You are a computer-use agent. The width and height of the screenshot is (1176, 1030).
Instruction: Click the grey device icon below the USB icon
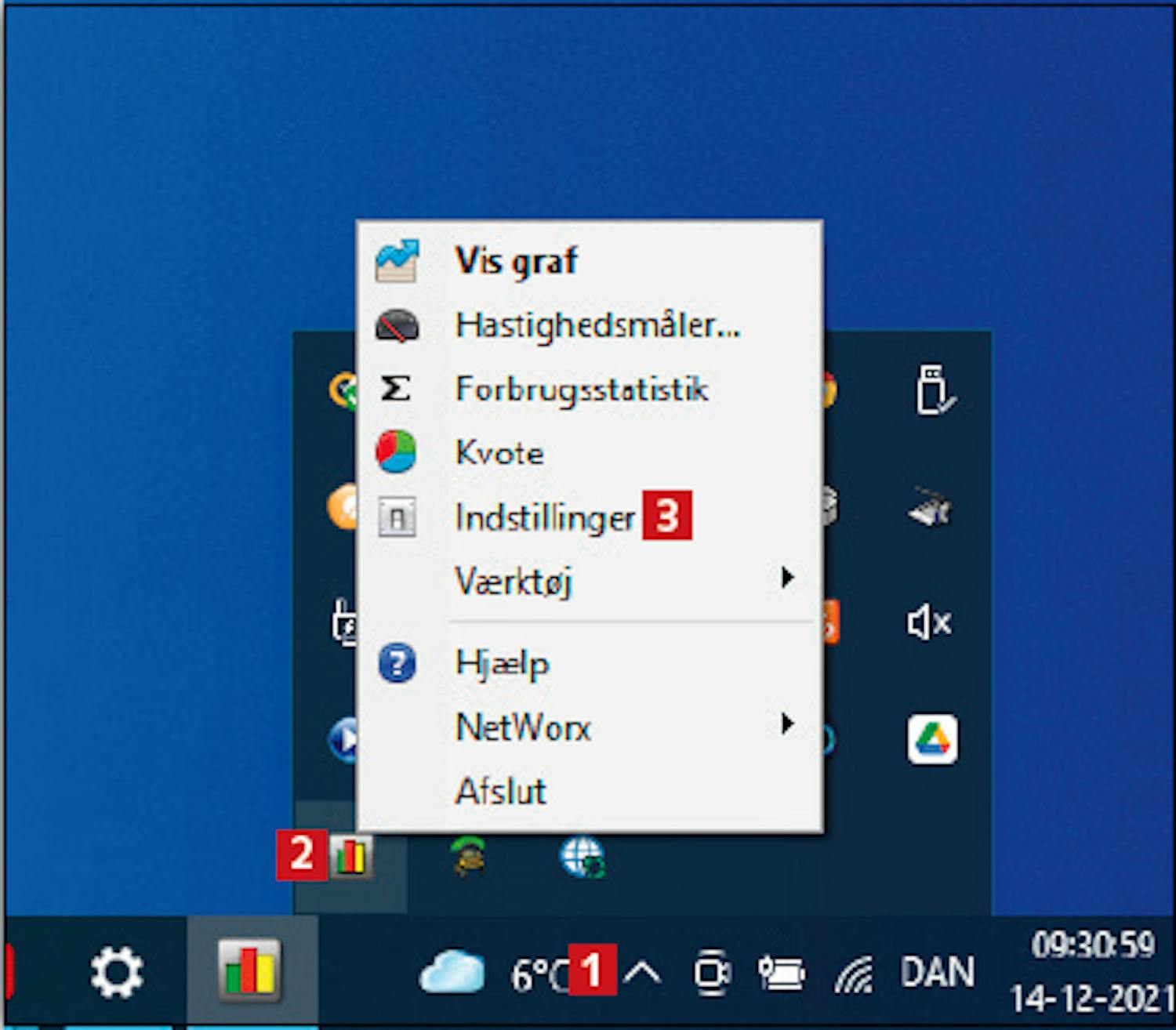pyautogui.click(x=930, y=509)
